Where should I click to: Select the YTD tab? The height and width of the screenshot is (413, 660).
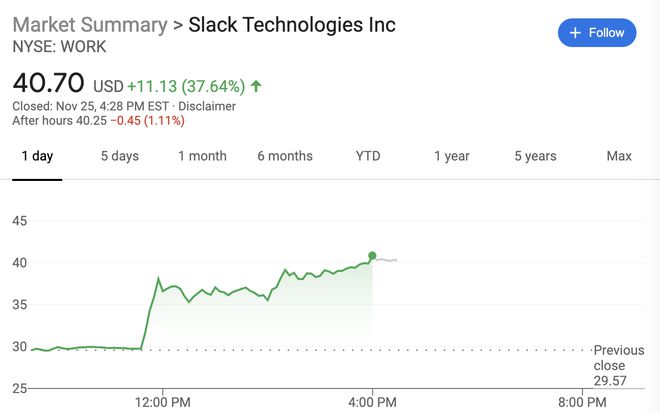(368, 156)
